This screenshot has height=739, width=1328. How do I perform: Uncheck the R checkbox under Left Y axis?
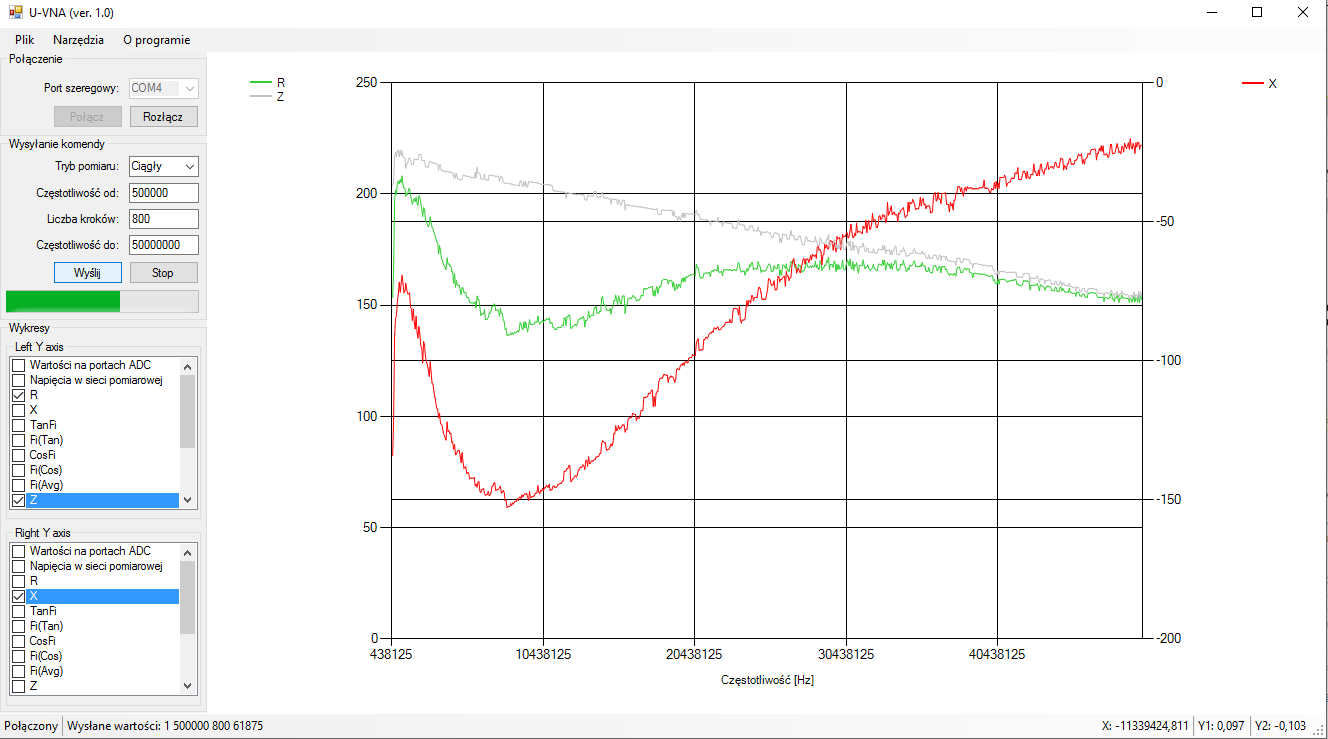click(x=18, y=395)
